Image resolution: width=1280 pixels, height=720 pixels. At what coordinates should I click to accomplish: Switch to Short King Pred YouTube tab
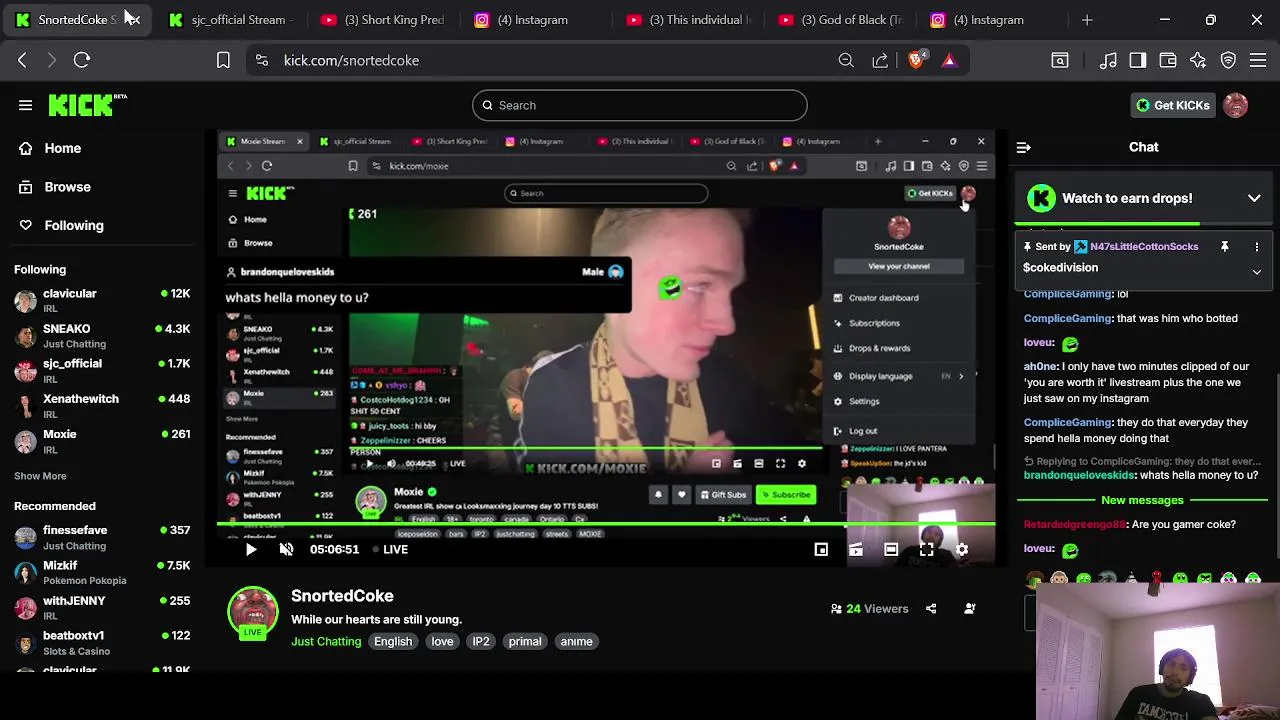pyautogui.click(x=382, y=20)
